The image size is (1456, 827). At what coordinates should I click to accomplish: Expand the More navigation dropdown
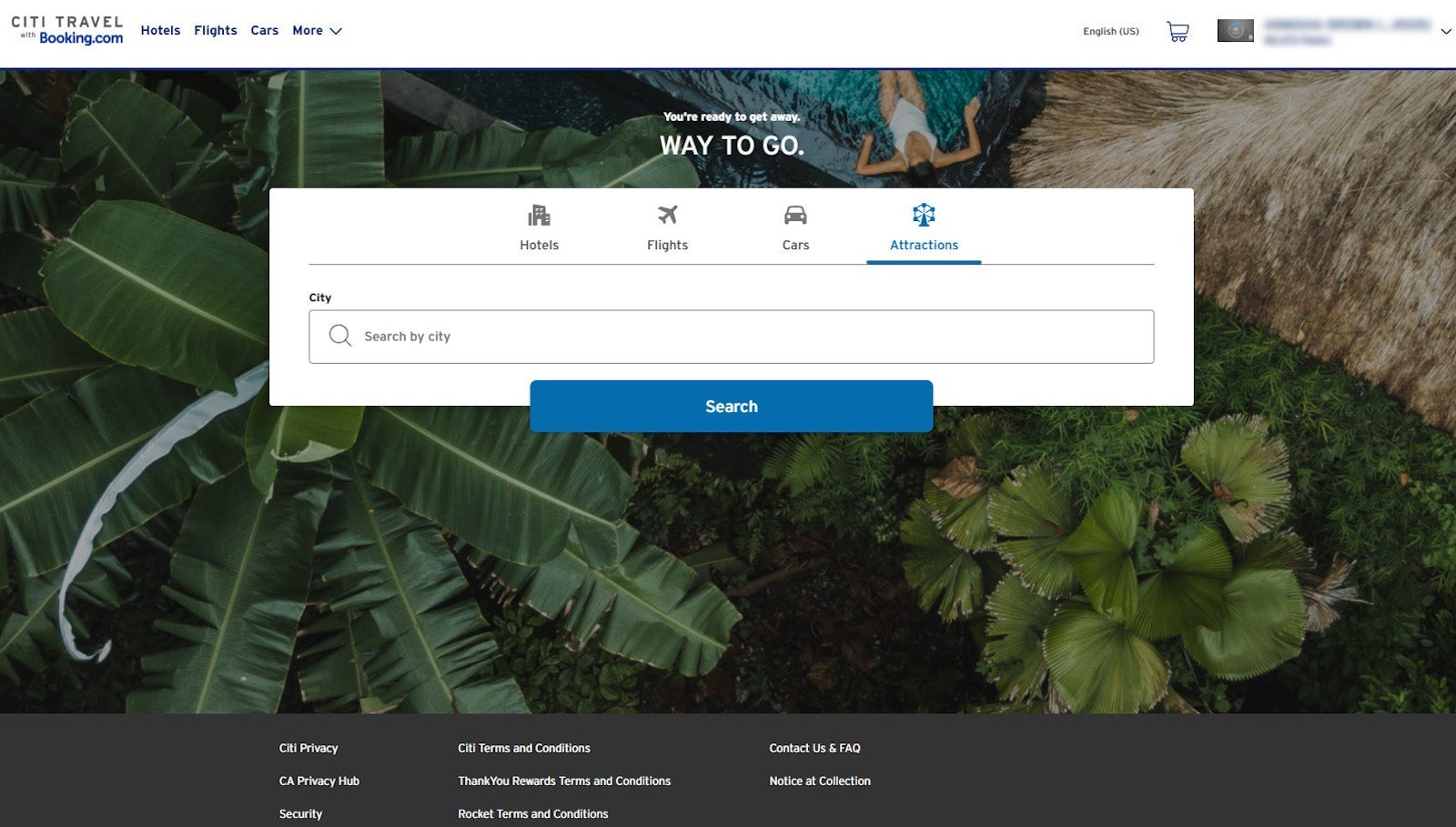(317, 31)
